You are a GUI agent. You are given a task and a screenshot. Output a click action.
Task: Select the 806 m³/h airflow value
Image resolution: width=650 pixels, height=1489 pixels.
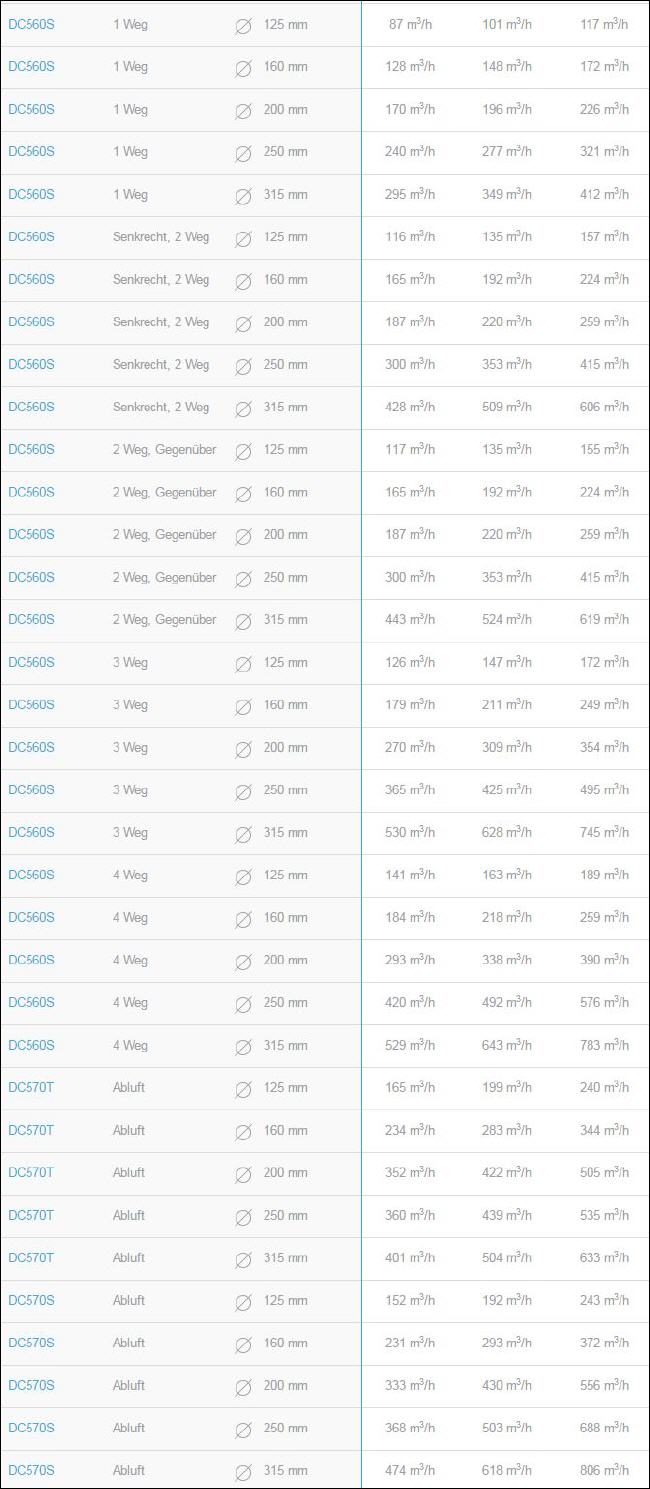[604, 1470]
